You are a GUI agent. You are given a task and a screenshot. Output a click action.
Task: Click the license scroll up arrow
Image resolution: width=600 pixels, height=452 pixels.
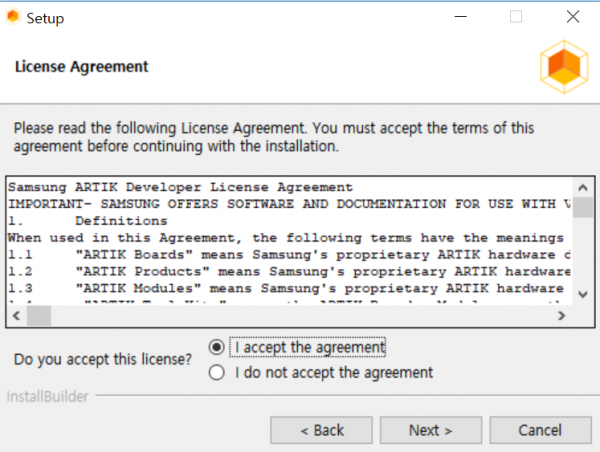coord(583,188)
